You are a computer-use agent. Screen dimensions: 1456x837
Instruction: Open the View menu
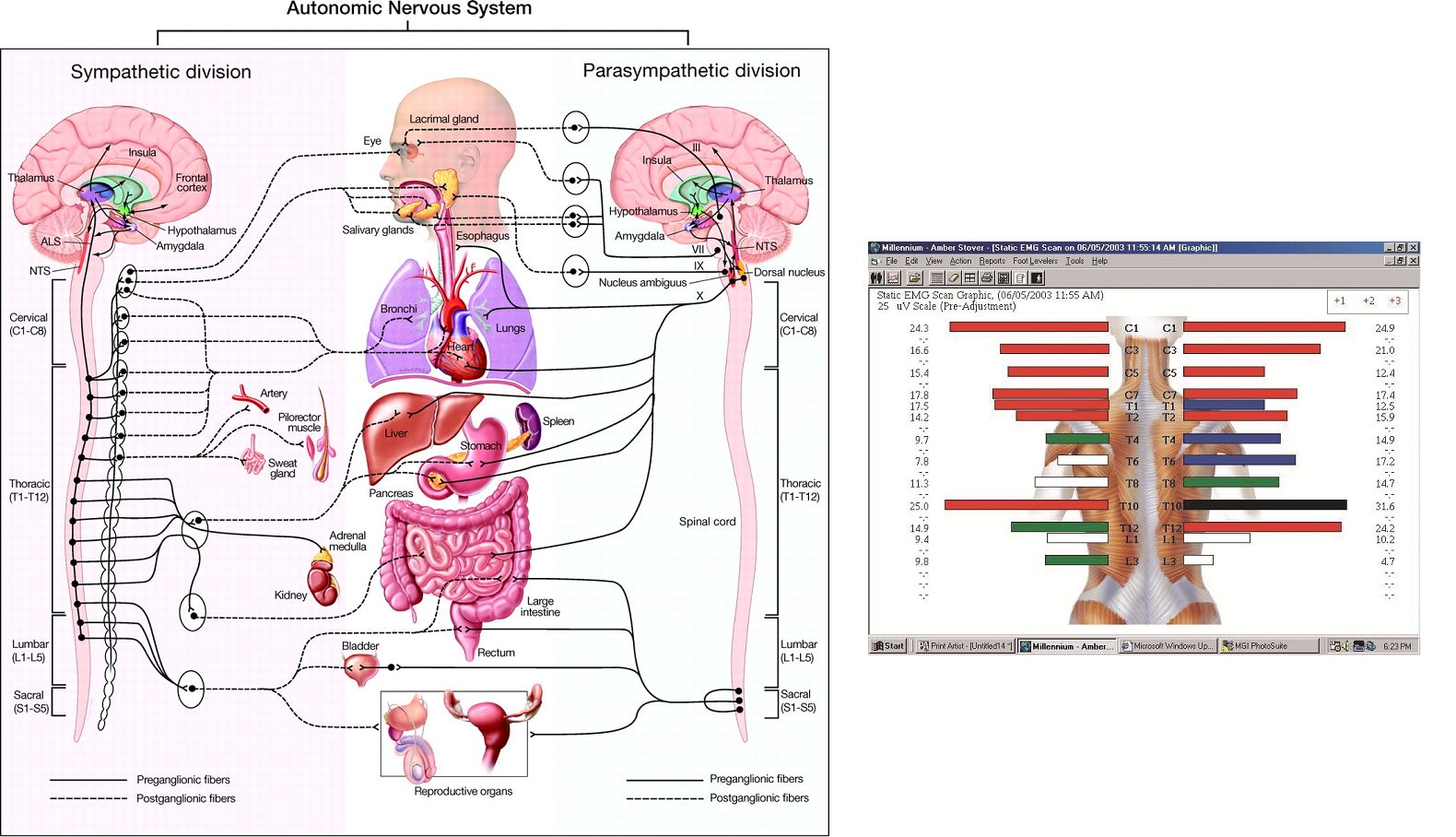(933, 261)
